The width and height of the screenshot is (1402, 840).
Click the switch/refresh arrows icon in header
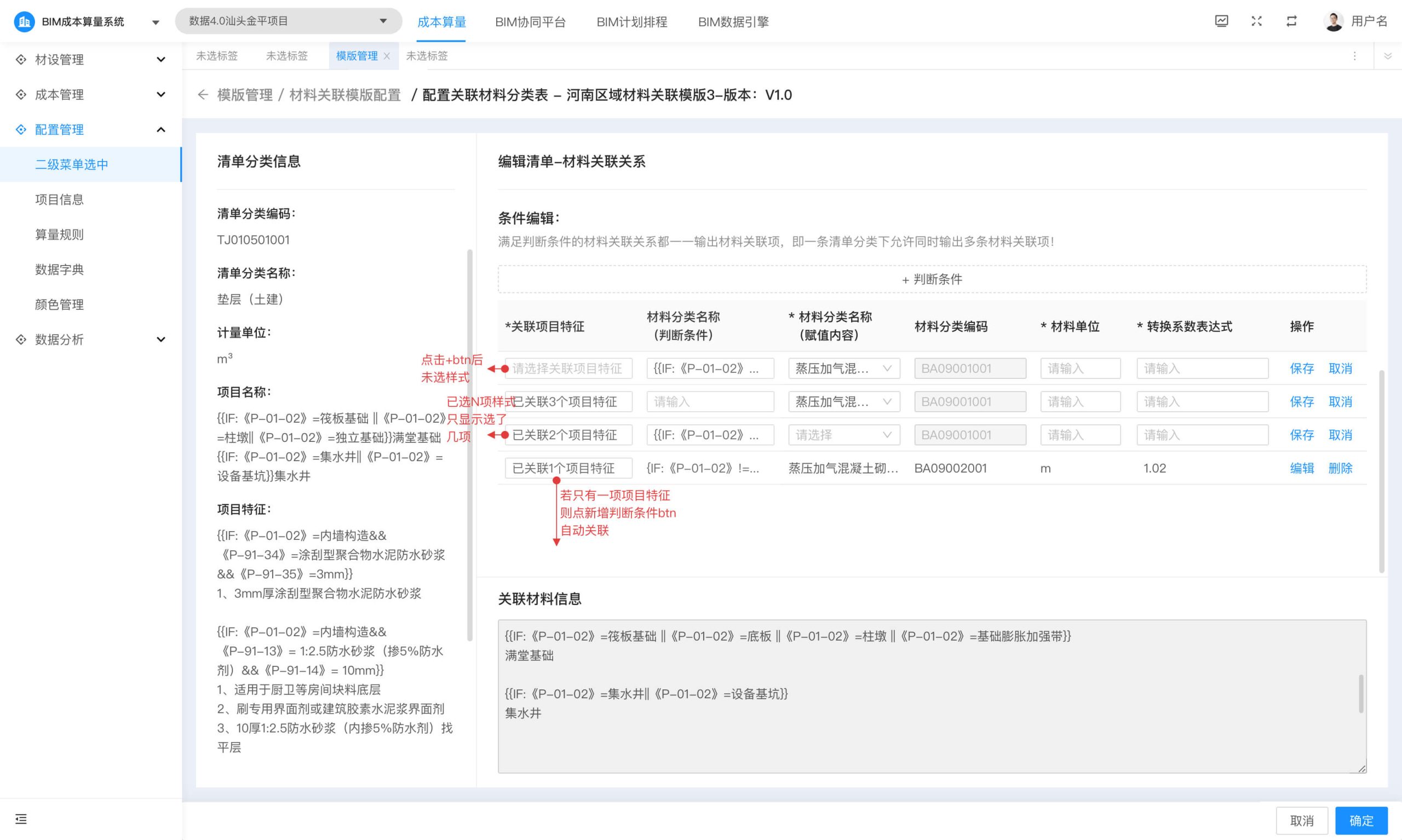pos(1291,21)
